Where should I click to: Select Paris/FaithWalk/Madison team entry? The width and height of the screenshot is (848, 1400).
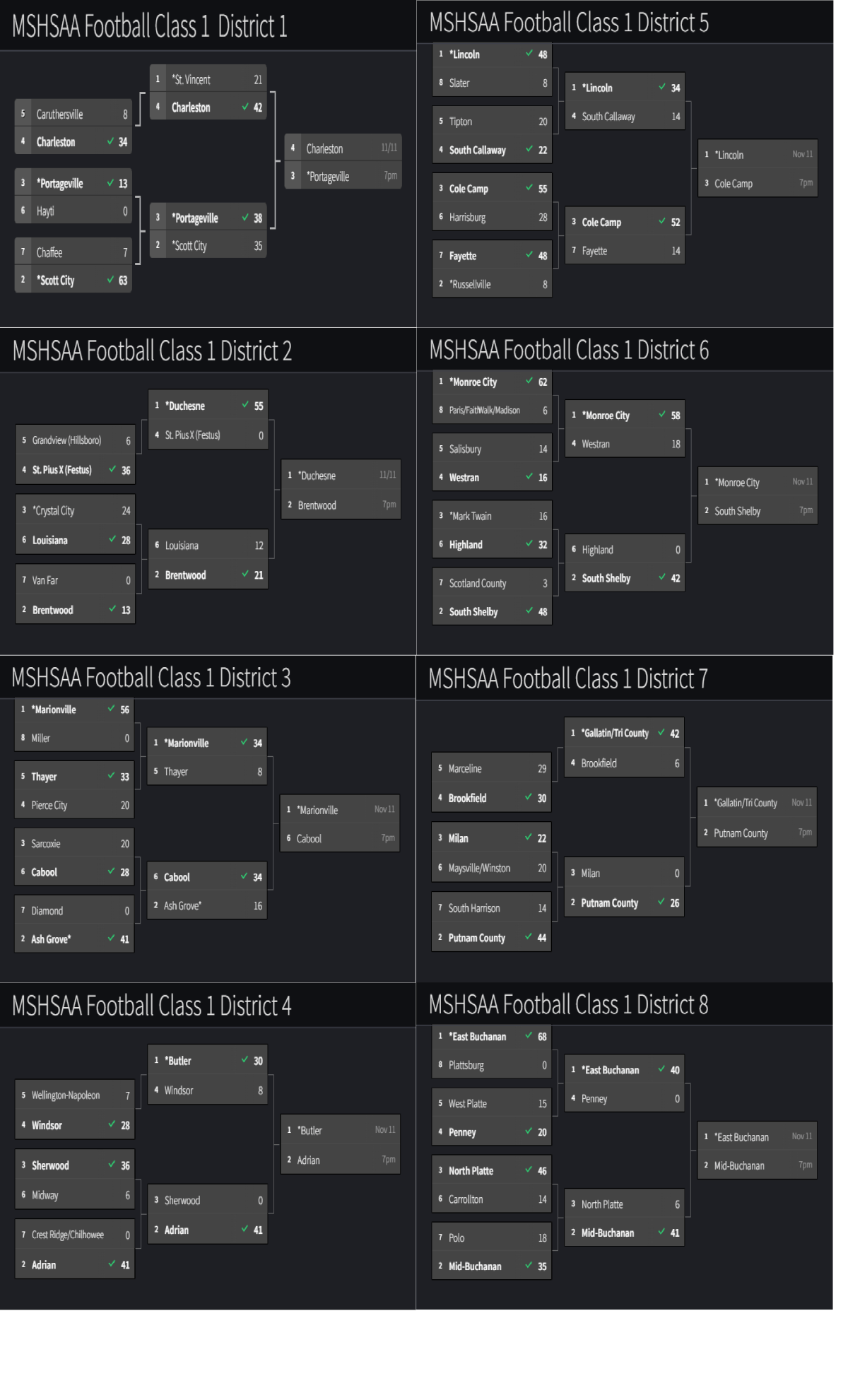(x=484, y=411)
